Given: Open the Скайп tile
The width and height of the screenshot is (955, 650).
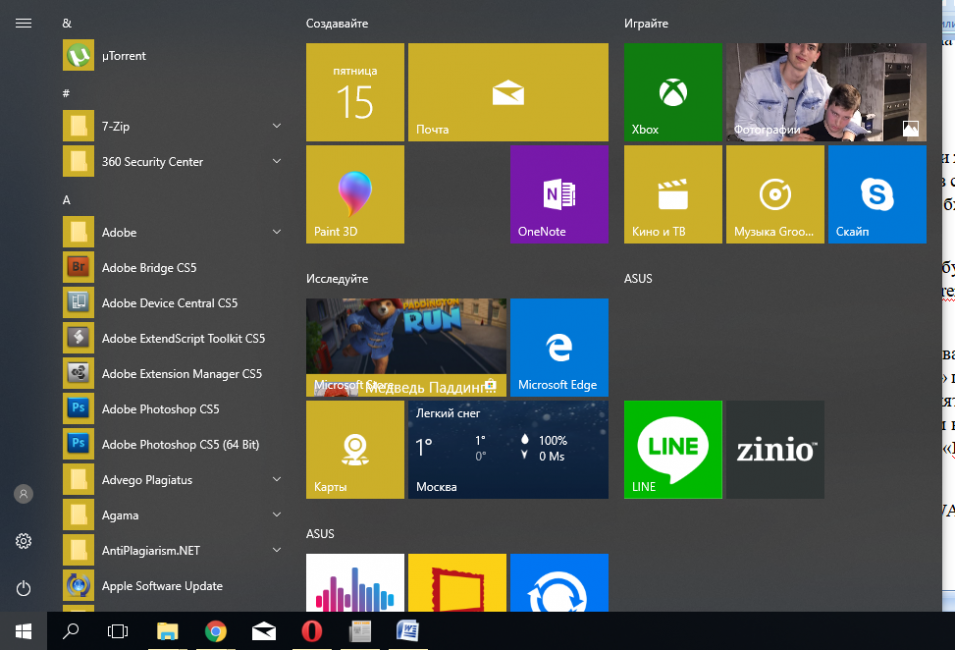Looking at the screenshot, I should (x=877, y=194).
